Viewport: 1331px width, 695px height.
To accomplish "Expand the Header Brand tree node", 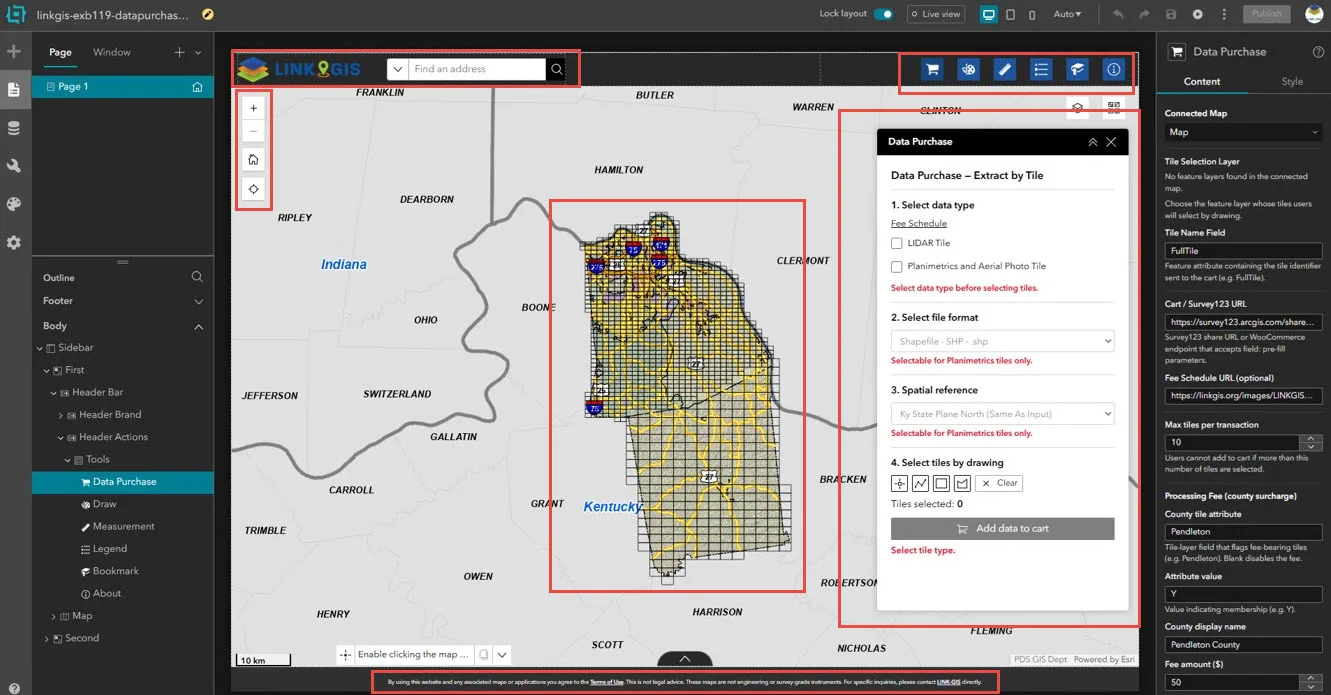I will pos(61,415).
